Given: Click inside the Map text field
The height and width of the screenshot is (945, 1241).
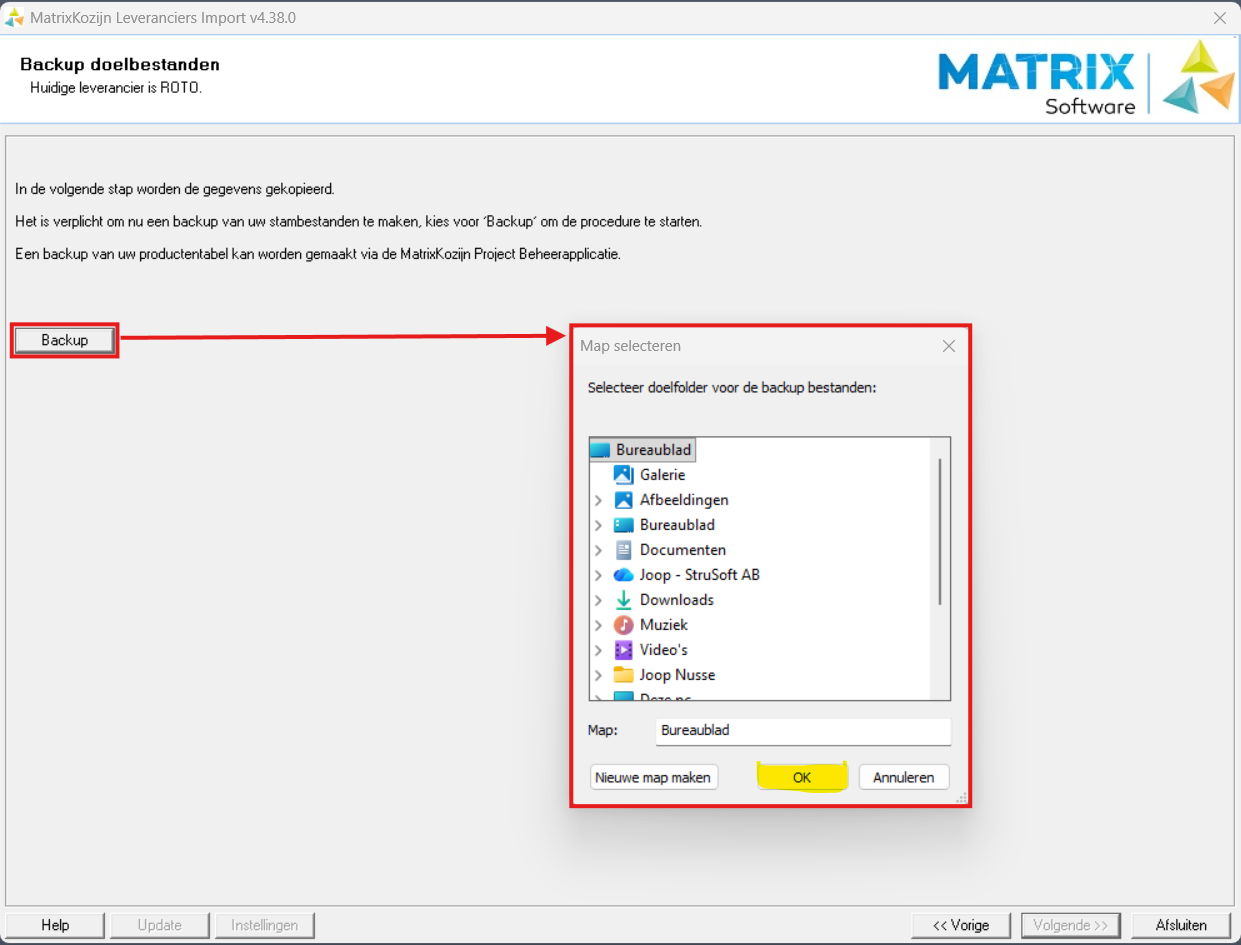Looking at the screenshot, I should pyautogui.click(x=803, y=731).
